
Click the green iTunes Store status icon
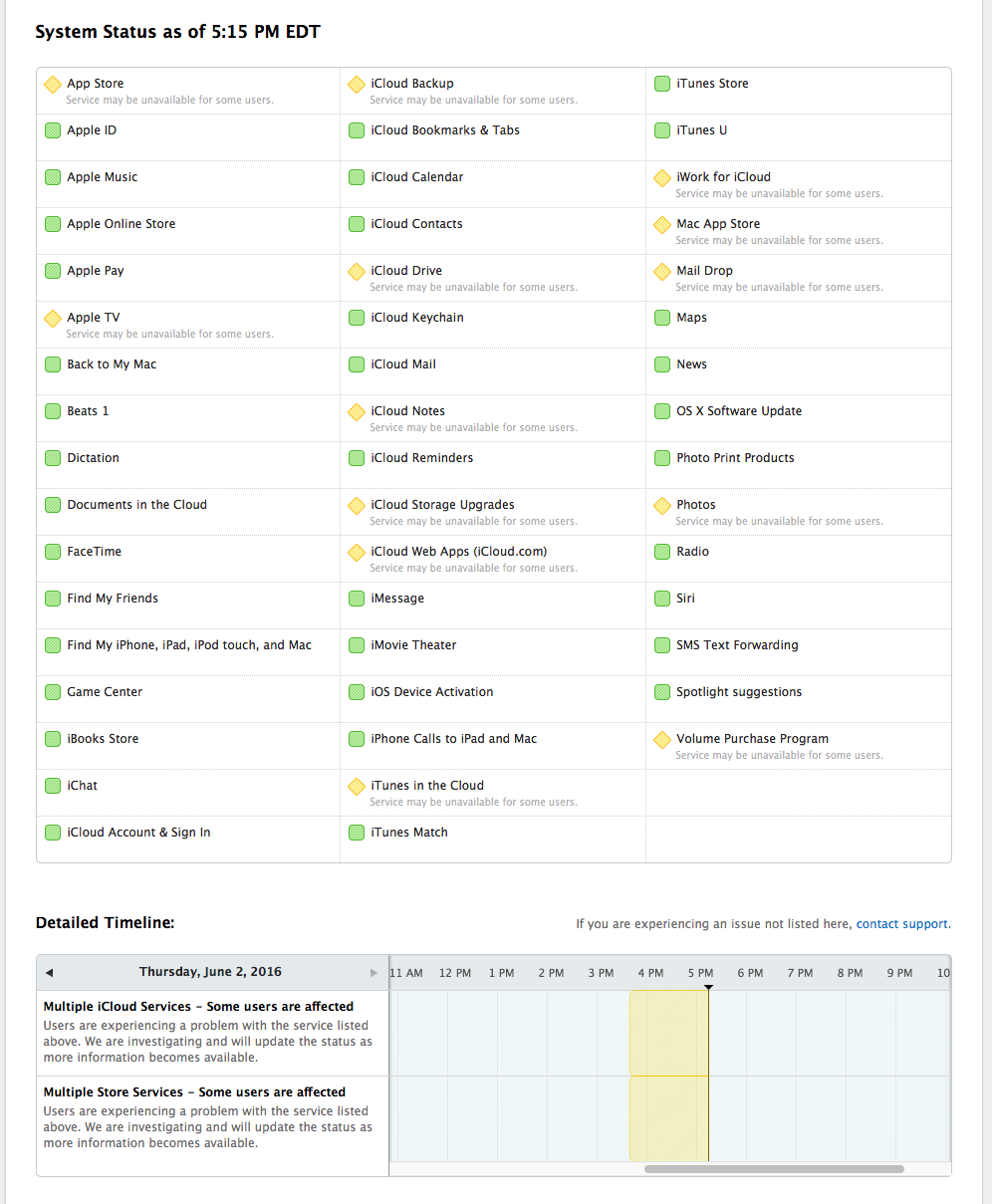pyautogui.click(x=662, y=84)
